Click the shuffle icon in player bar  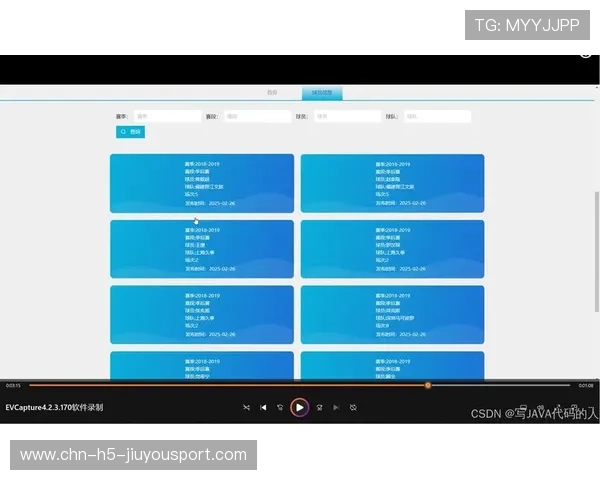point(247,407)
